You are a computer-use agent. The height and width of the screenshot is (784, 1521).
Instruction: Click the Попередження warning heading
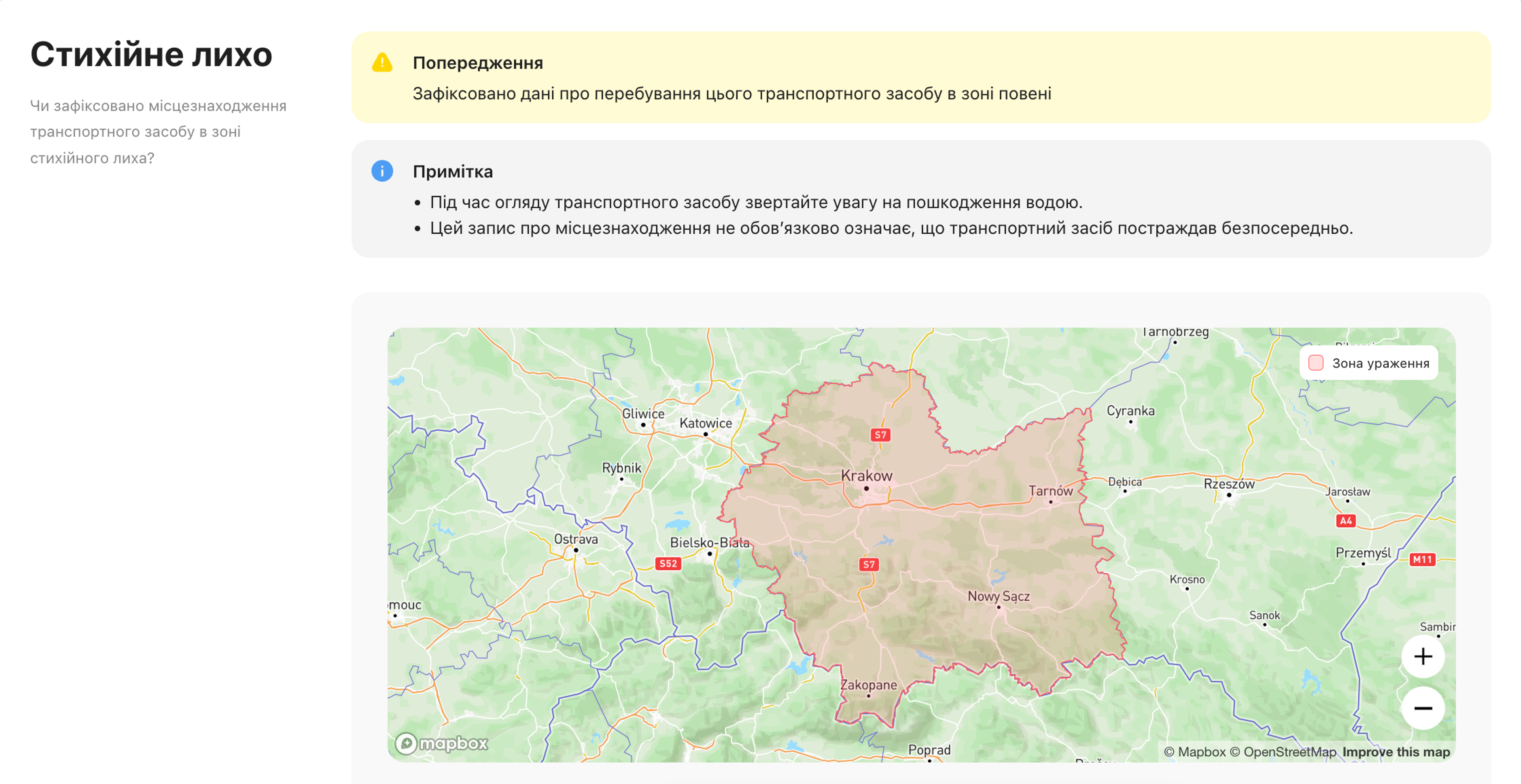(x=478, y=63)
